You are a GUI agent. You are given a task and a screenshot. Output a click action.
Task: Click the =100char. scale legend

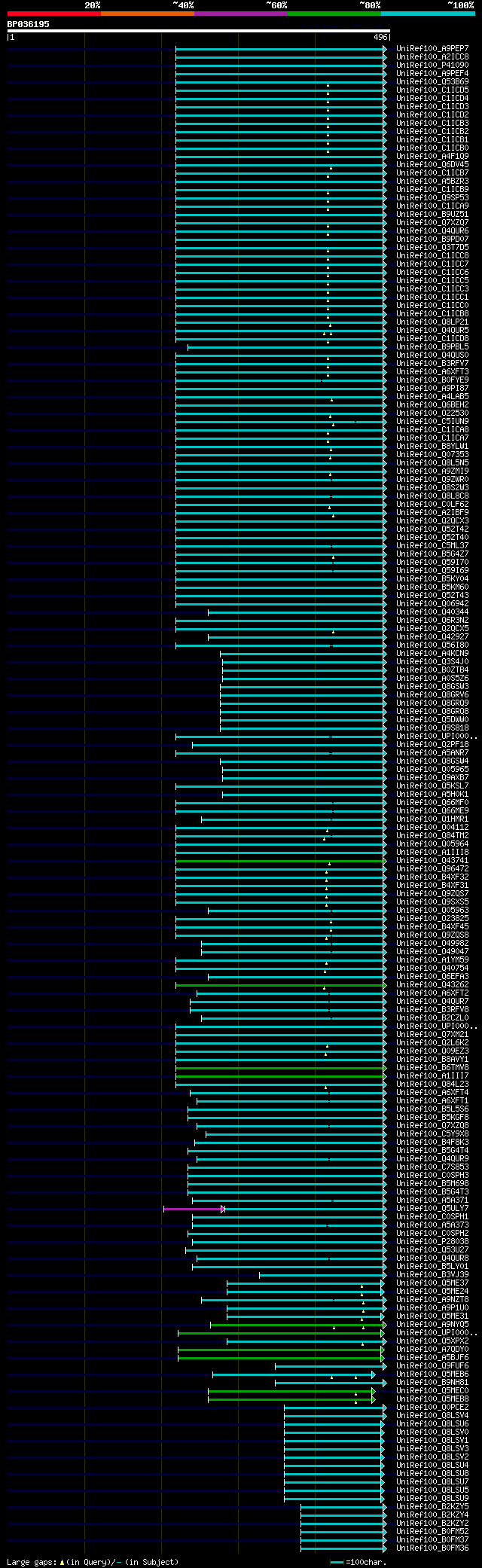pyautogui.click(x=358, y=1562)
